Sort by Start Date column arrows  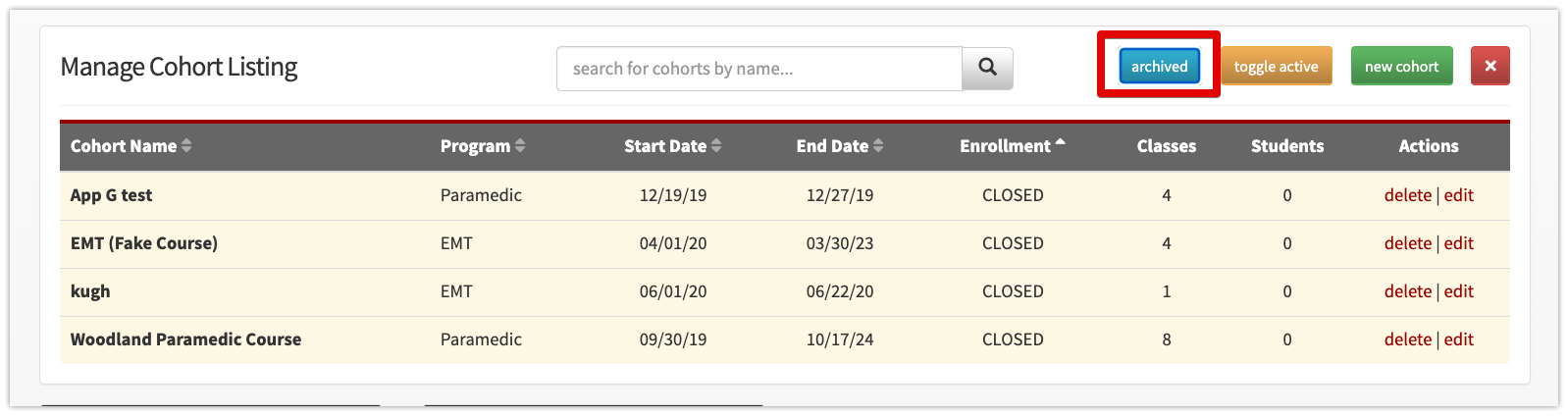point(716,146)
